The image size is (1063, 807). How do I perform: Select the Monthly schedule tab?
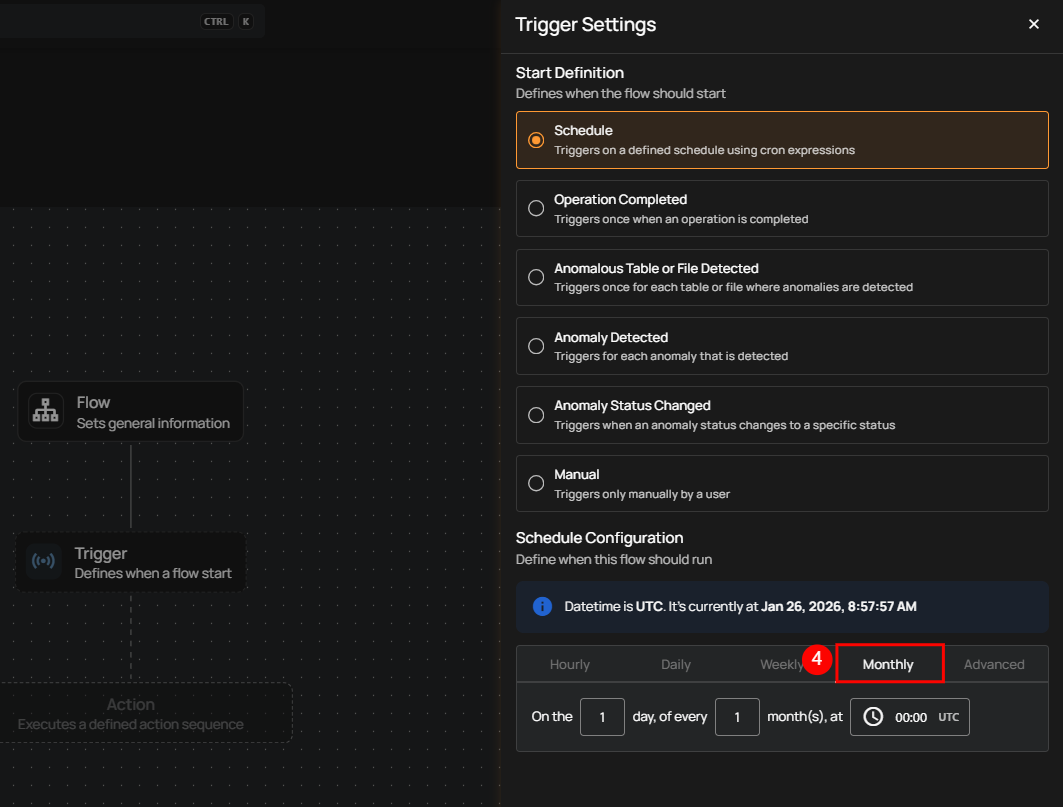click(x=888, y=664)
